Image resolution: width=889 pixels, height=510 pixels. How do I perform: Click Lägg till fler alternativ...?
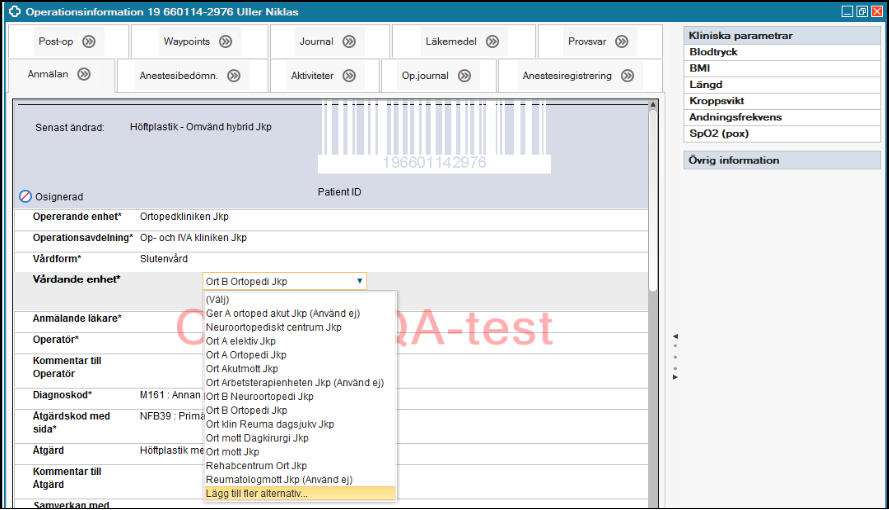click(x=257, y=494)
